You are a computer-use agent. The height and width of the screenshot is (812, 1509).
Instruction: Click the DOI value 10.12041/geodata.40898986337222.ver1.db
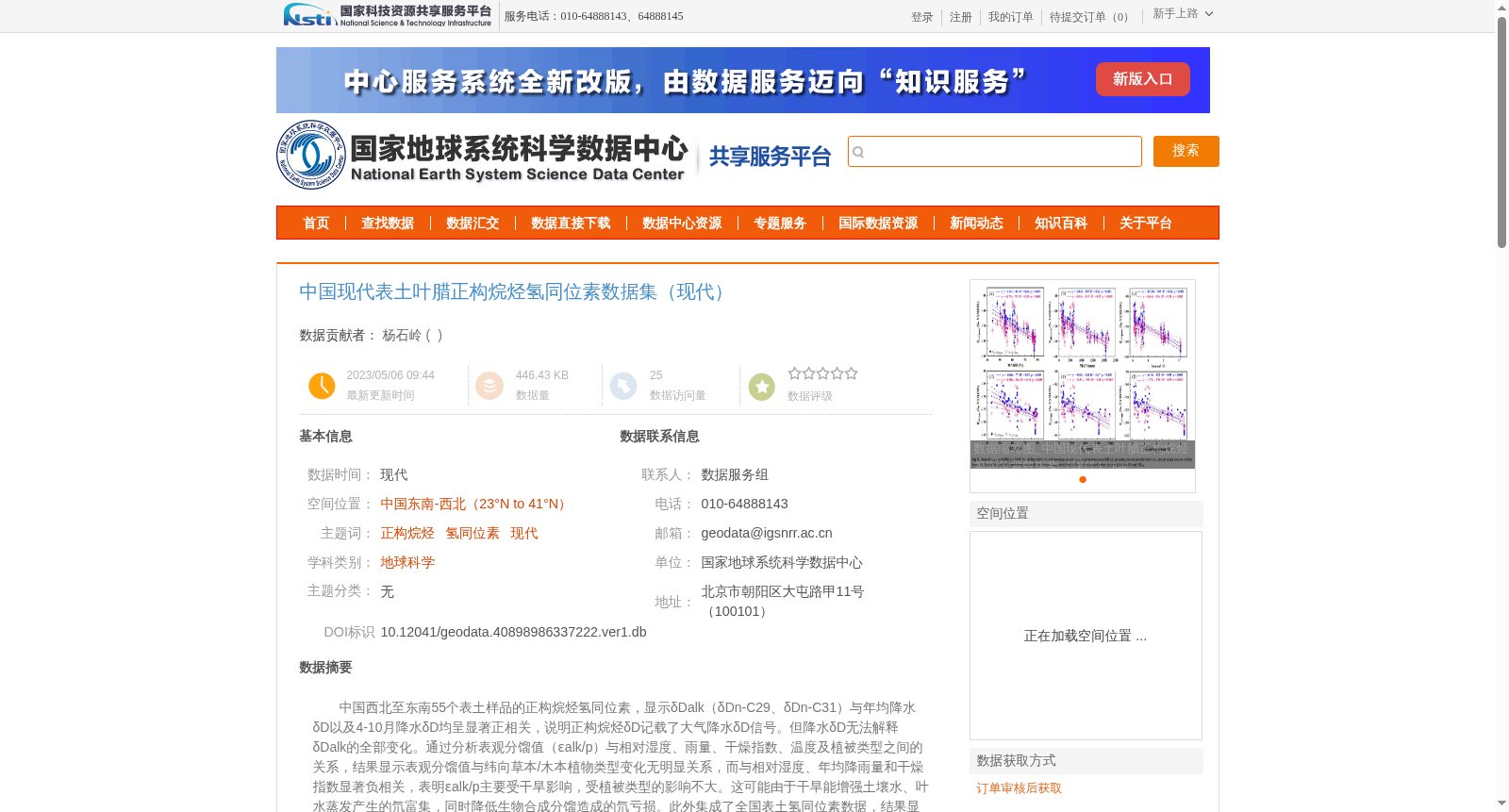click(514, 632)
